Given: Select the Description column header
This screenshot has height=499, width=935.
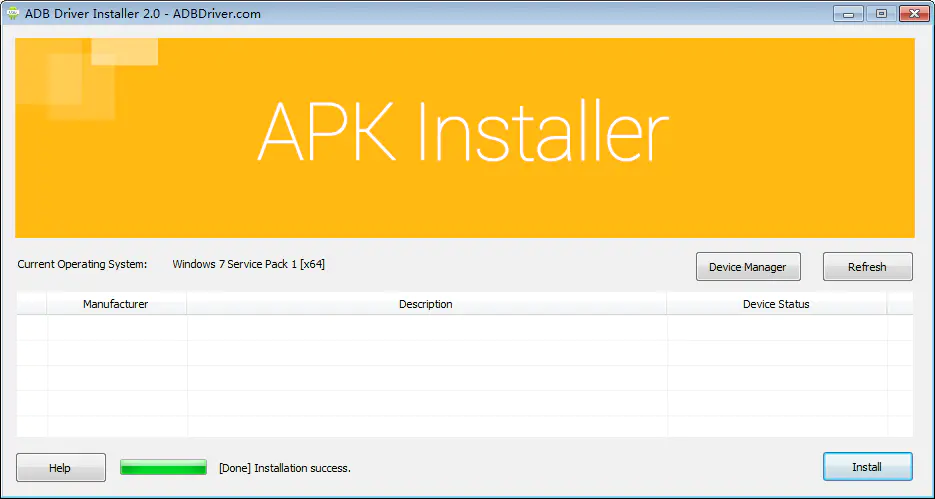Looking at the screenshot, I should (x=426, y=304).
